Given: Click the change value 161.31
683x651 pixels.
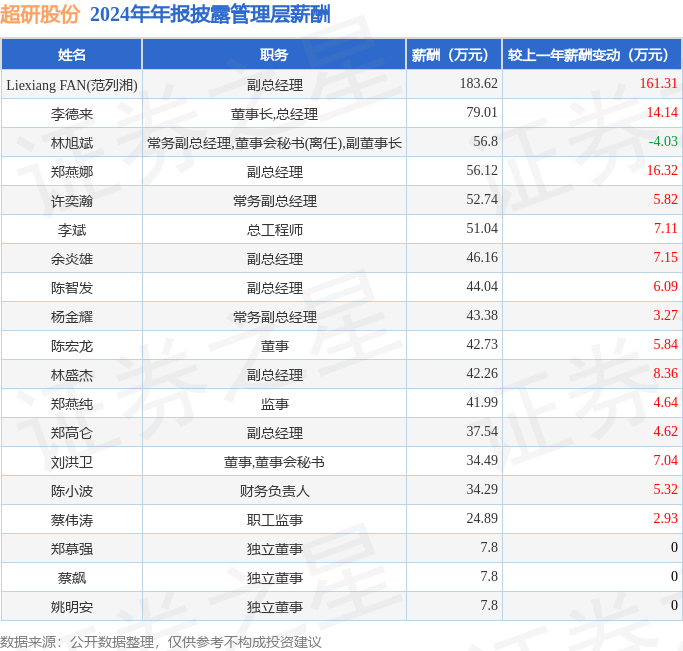Looking at the screenshot, I should [x=658, y=83].
